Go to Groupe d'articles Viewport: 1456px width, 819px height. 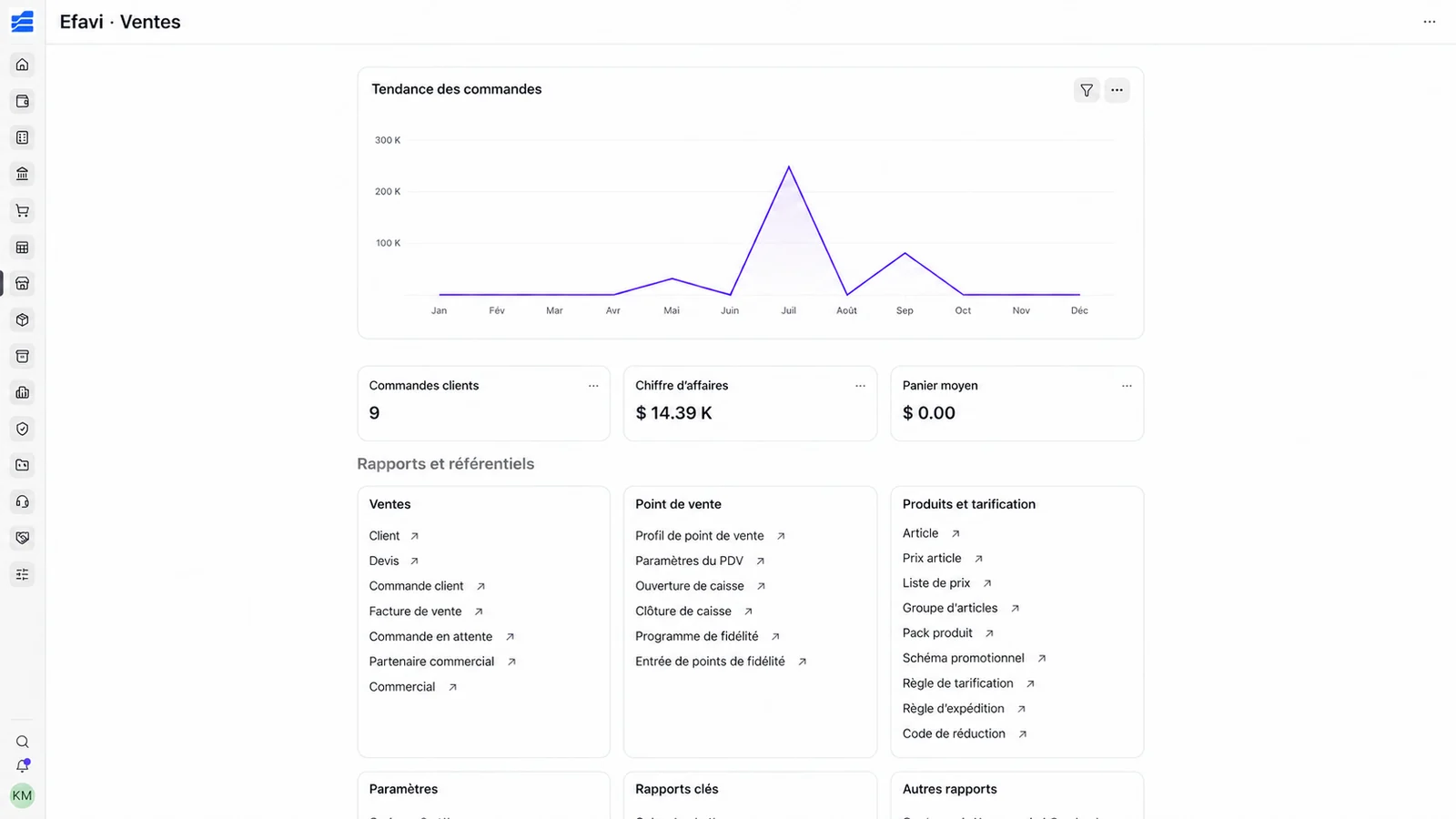[961, 608]
